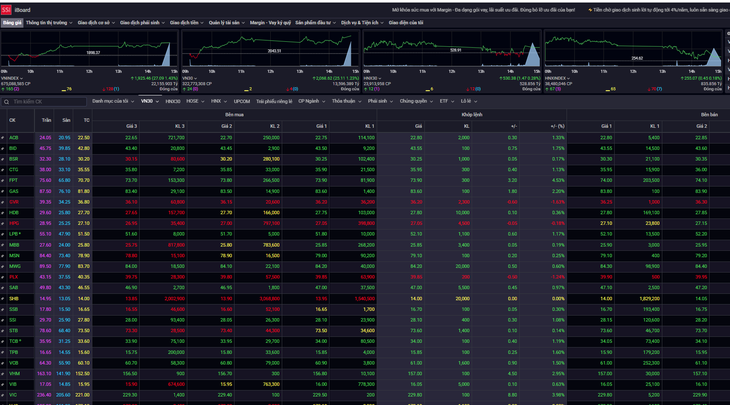The image size is (730, 405).
Task: Click the pin icon beside VIC
Action: pyautogui.click(x=3, y=395)
